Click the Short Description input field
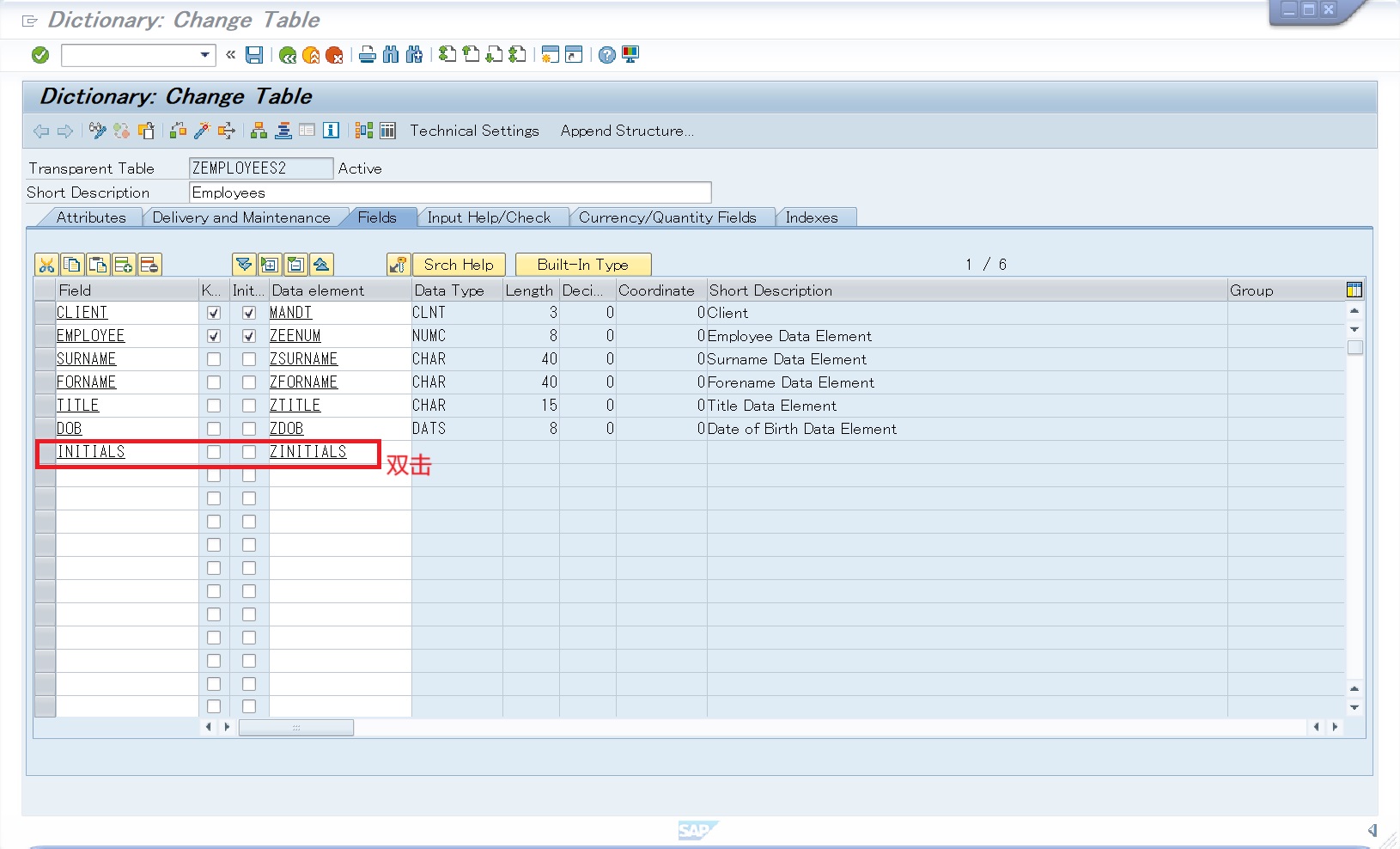The width and height of the screenshot is (1400, 849). (450, 192)
